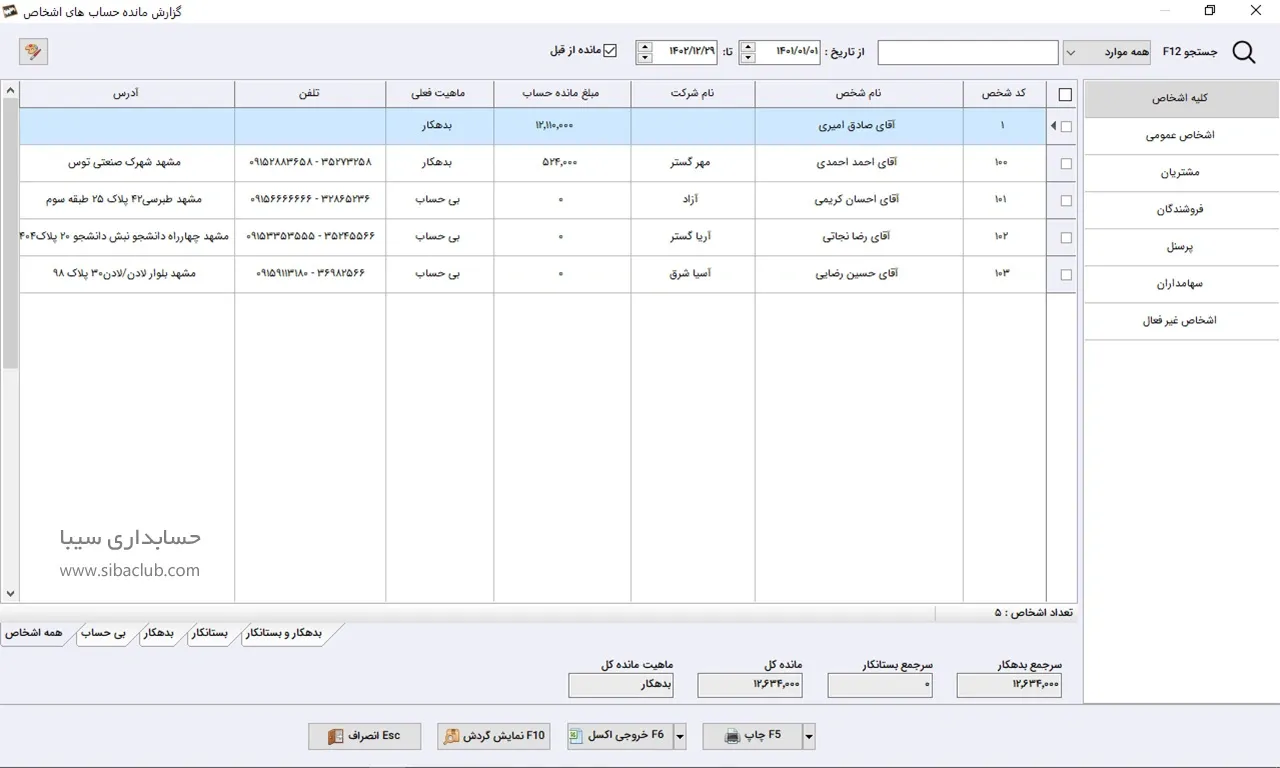Switch to the بستانکار tab
1280x768 pixels.
[x=208, y=633]
